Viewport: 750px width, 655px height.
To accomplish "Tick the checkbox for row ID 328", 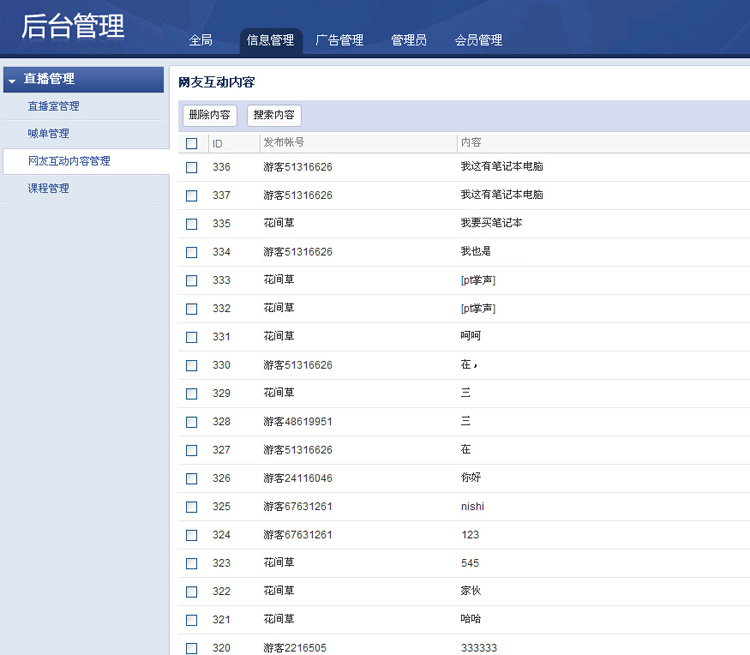I will pyautogui.click(x=192, y=422).
